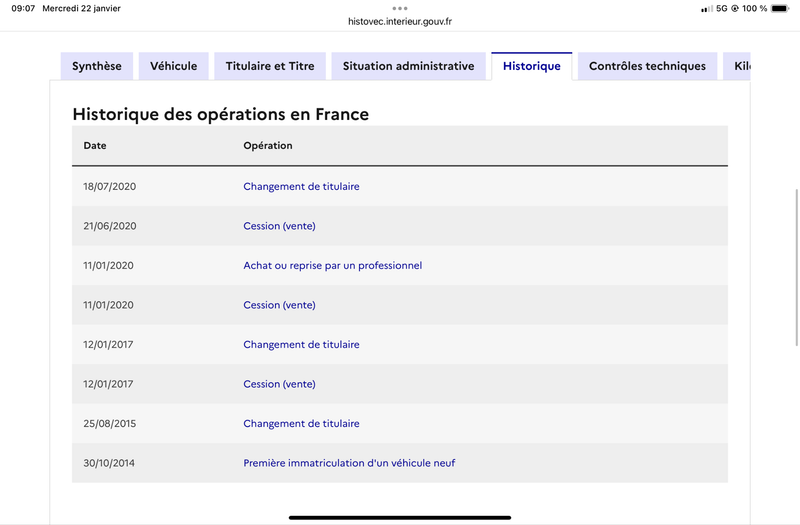Tap the histovec.interieur.gouv.fr address bar
Screen dimensions: 800x525
(x=400, y=21)
